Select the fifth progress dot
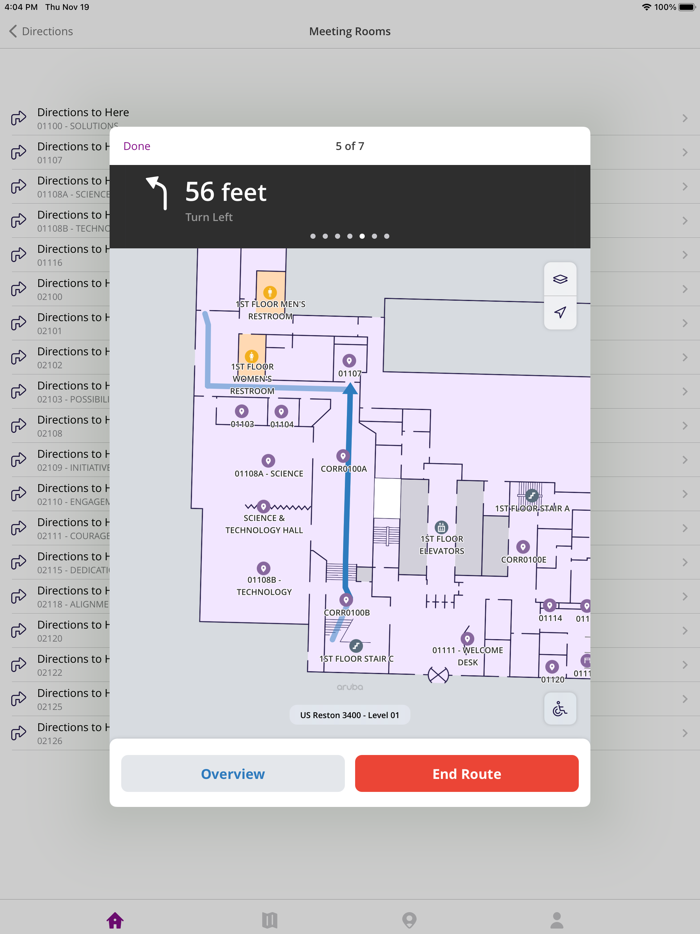The image size is (700, 934). pyautogui.click(x=361, y=237)
